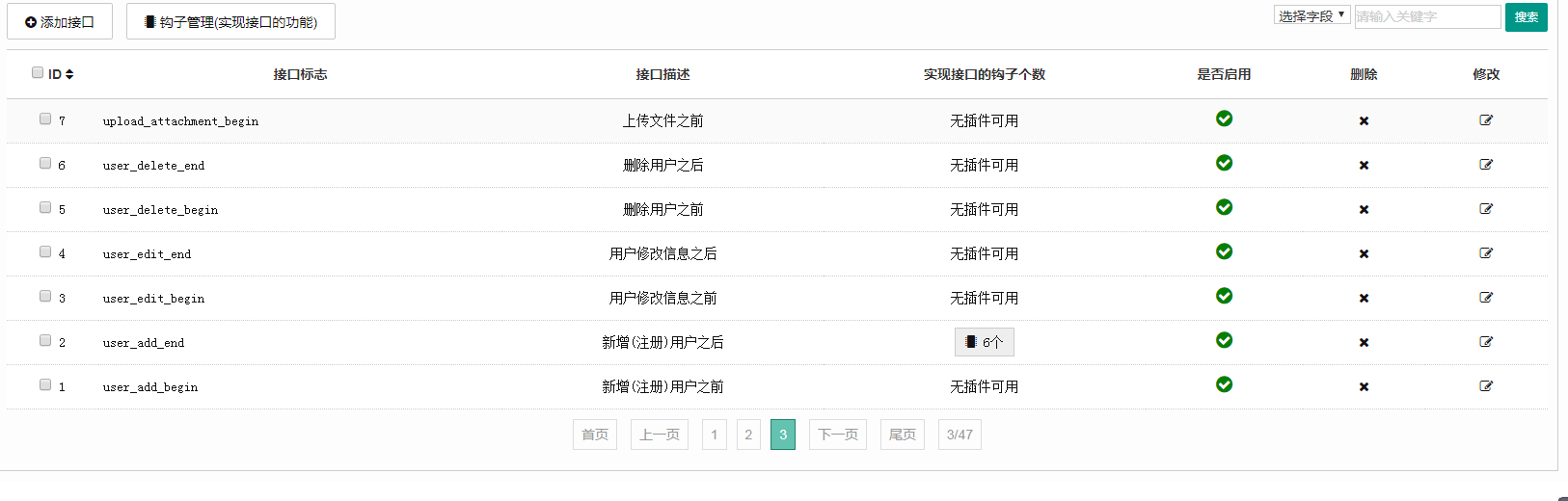Delete the user_delete_end interface
Viewport: 1568px width, 501px height.
point(1364,166)
